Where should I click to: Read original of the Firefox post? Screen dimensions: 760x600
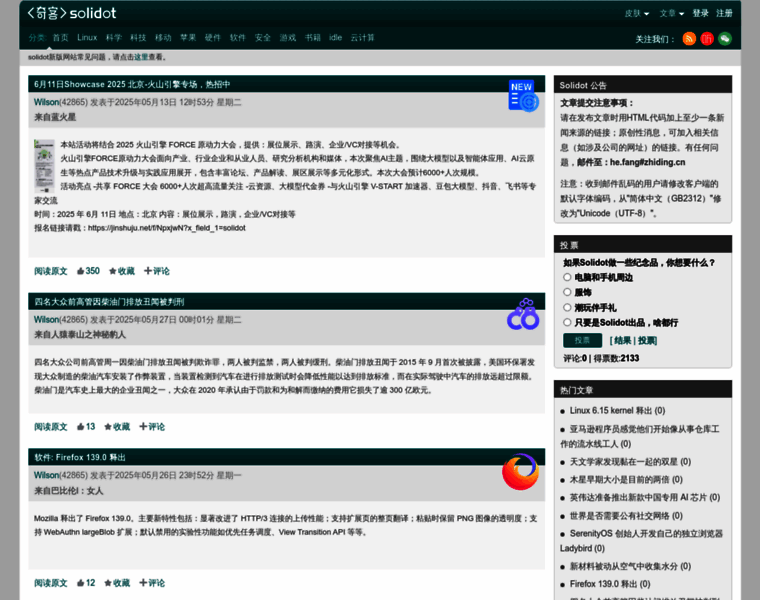[50, 583]
